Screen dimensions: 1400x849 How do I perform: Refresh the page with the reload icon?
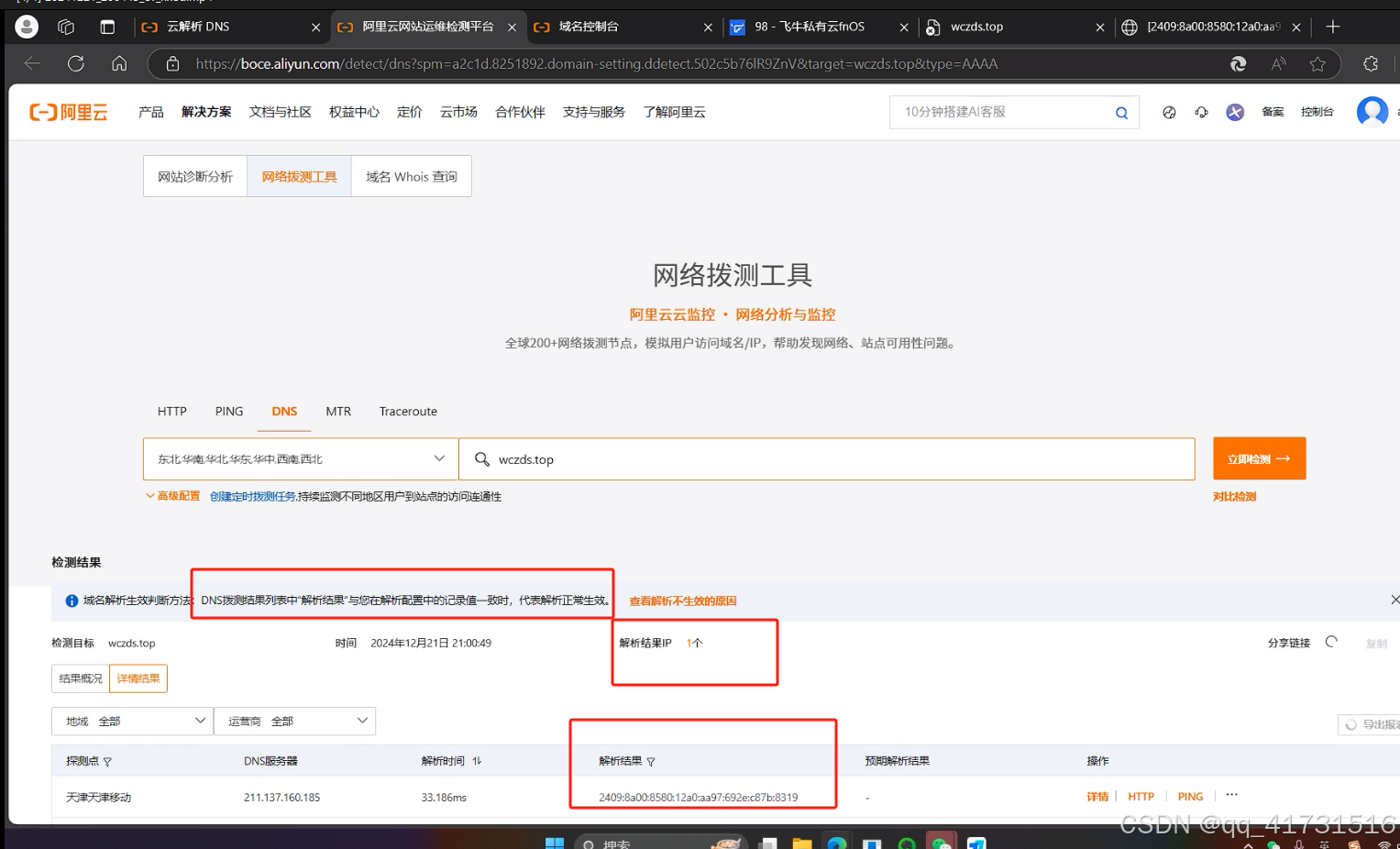(76, 63)
